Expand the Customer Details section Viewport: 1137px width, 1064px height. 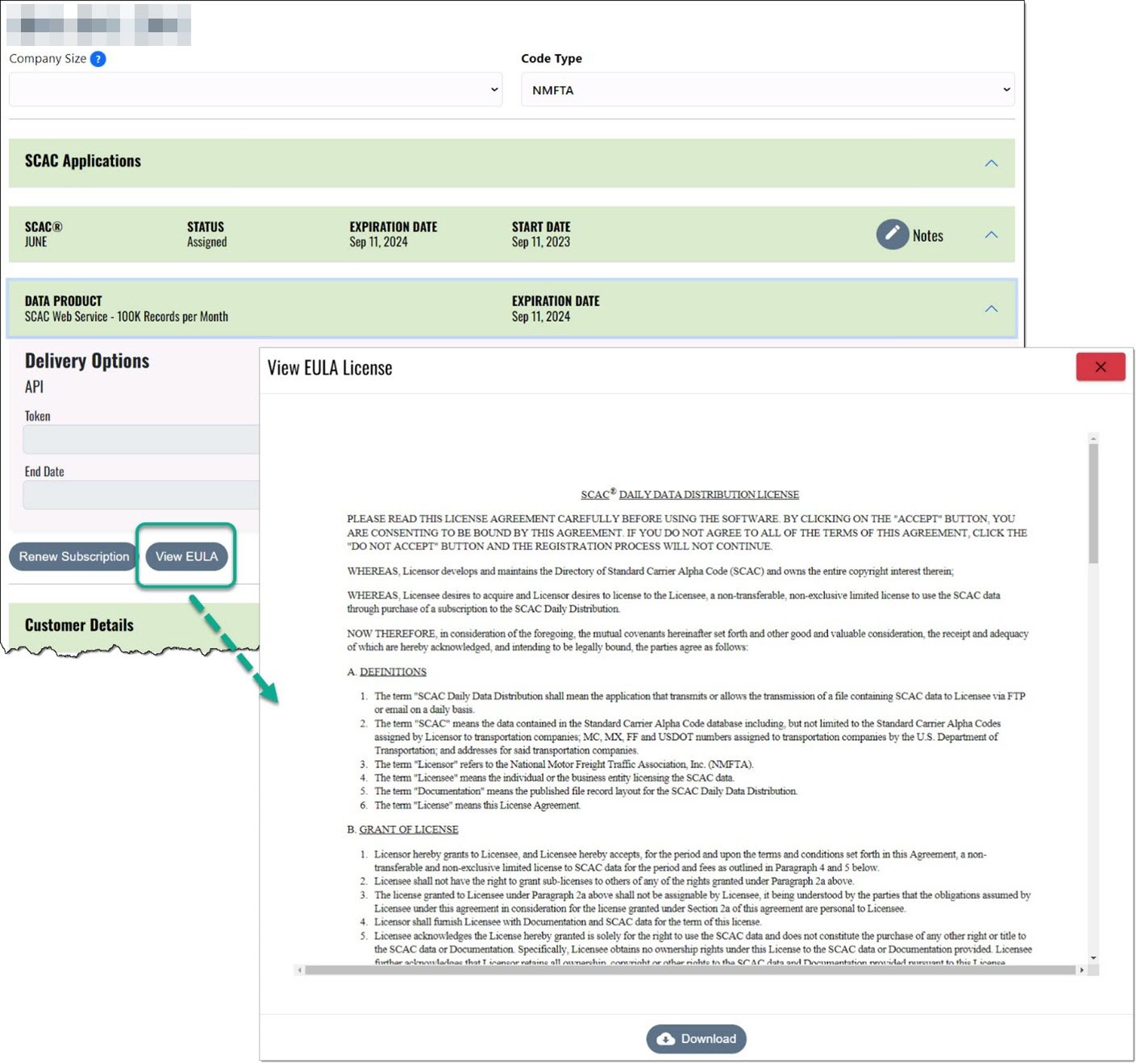click(79, 625)
